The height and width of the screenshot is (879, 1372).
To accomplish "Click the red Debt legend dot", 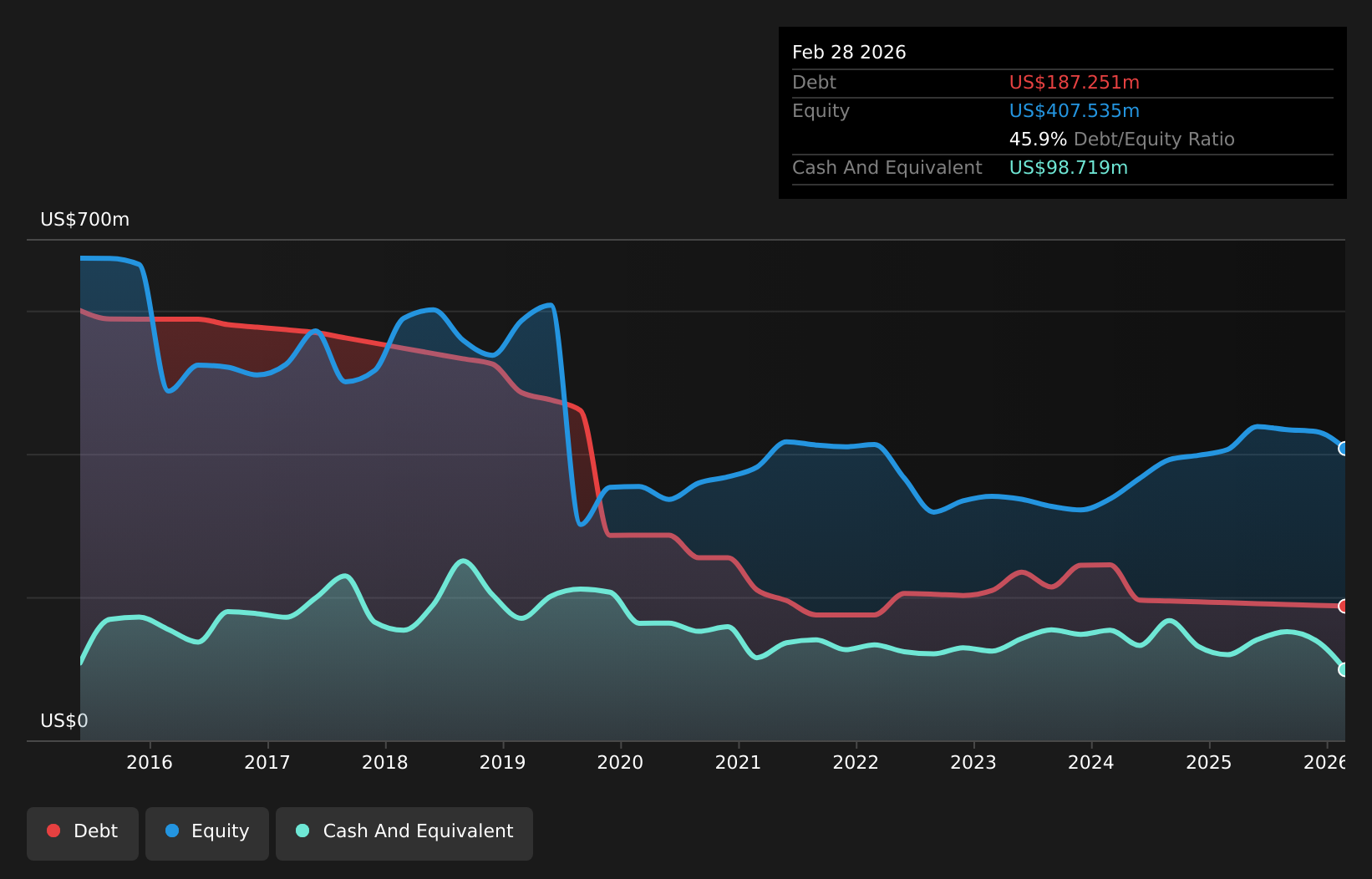I will [53, 831].
